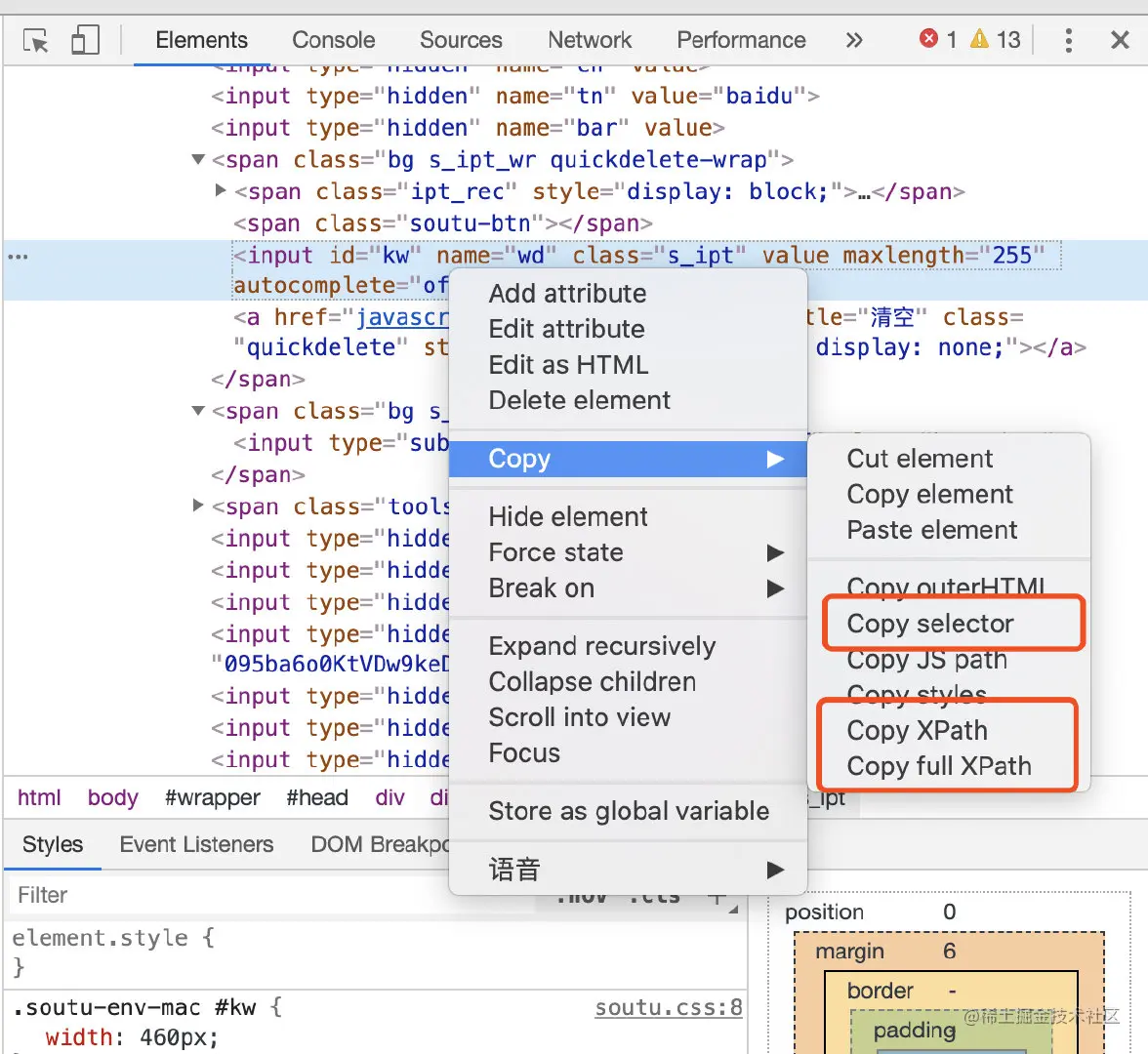Image resolution: width=1148 pixels, height=1054 pixels.
Task: Select the span class soutu-btn node
Action: [x=443, y=223]
